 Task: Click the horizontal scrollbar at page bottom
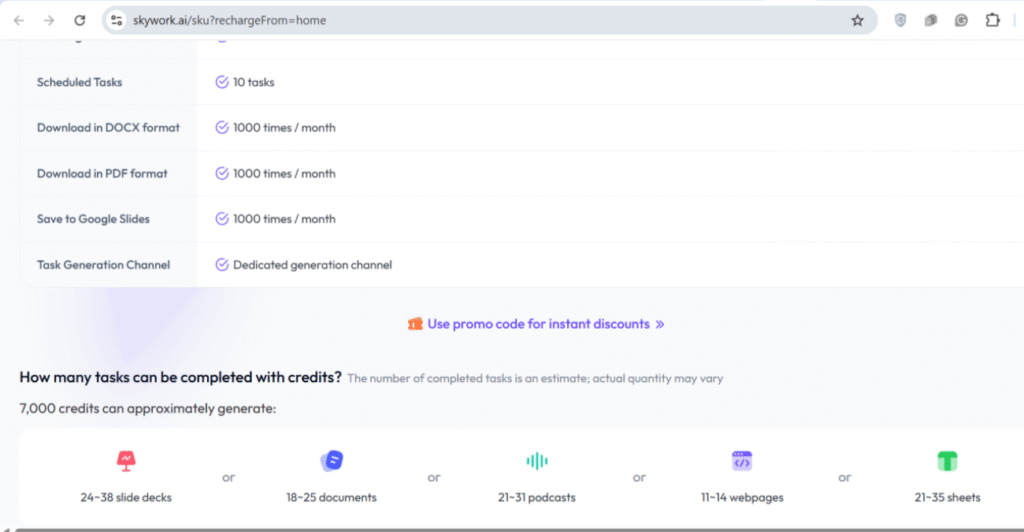coord(500,528)
